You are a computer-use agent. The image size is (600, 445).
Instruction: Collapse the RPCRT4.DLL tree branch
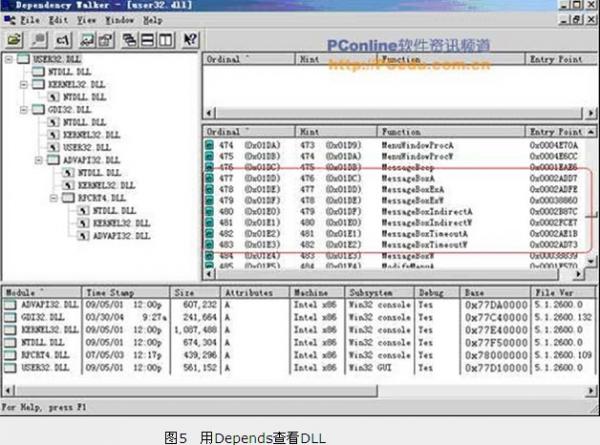(x=54, y=198)
